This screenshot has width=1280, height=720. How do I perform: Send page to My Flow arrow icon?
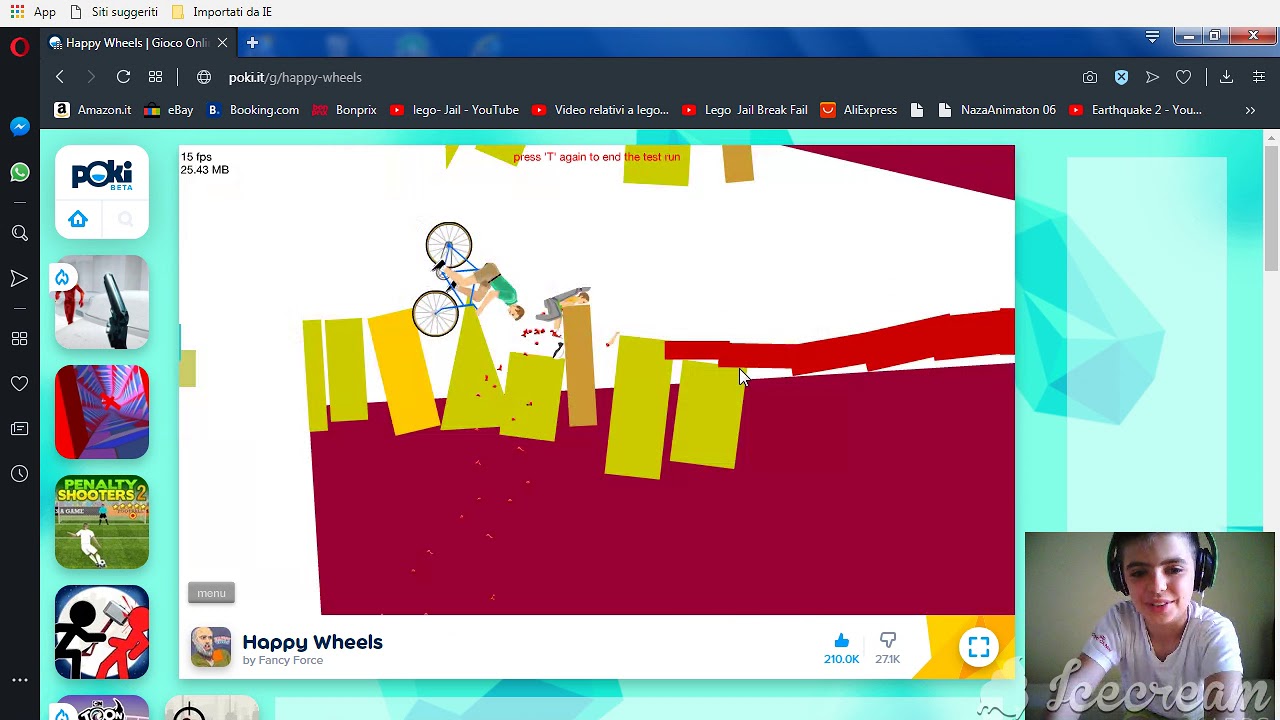[x=1152, y=77]
